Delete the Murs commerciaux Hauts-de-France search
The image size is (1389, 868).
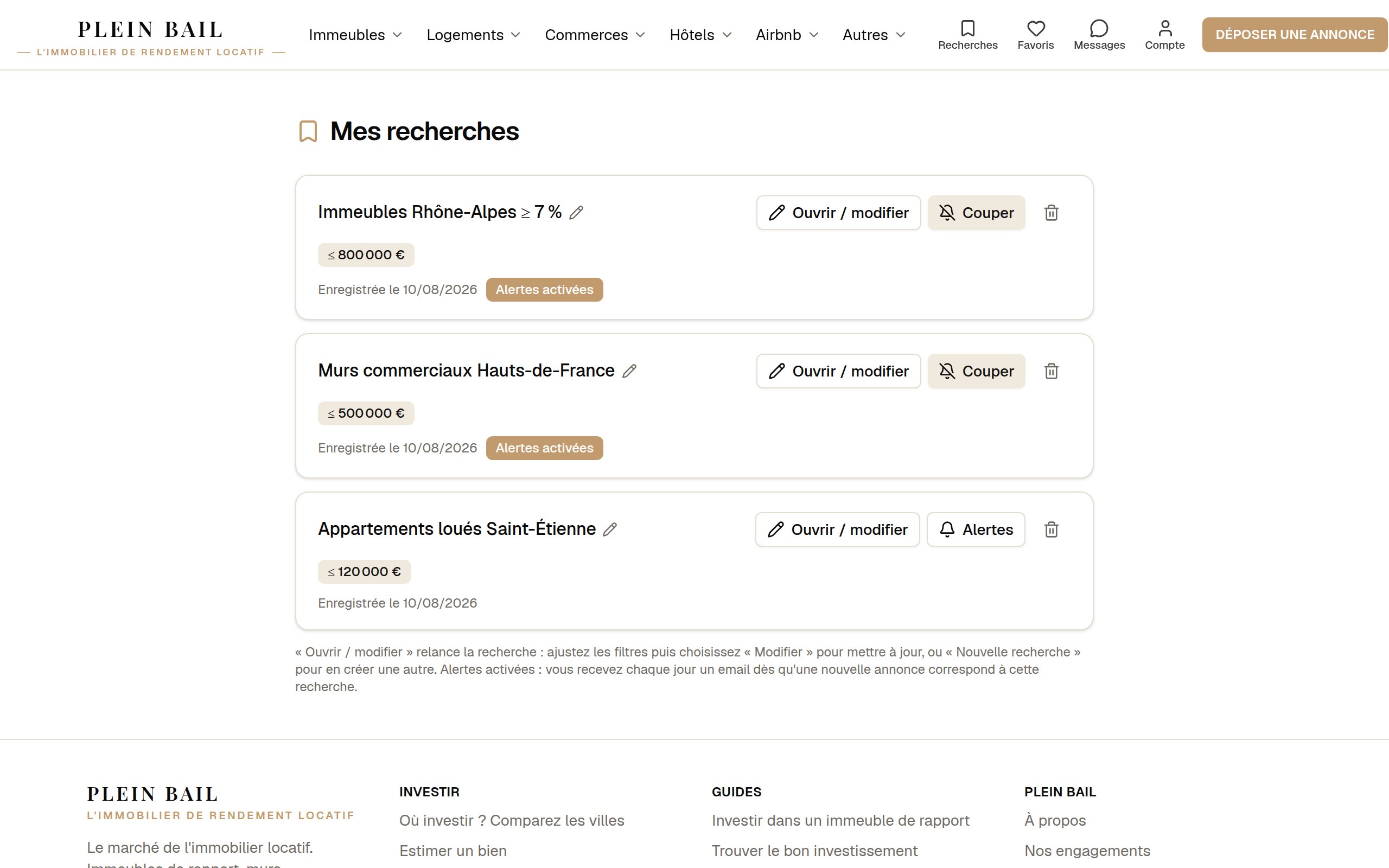tap(1051, 372)
